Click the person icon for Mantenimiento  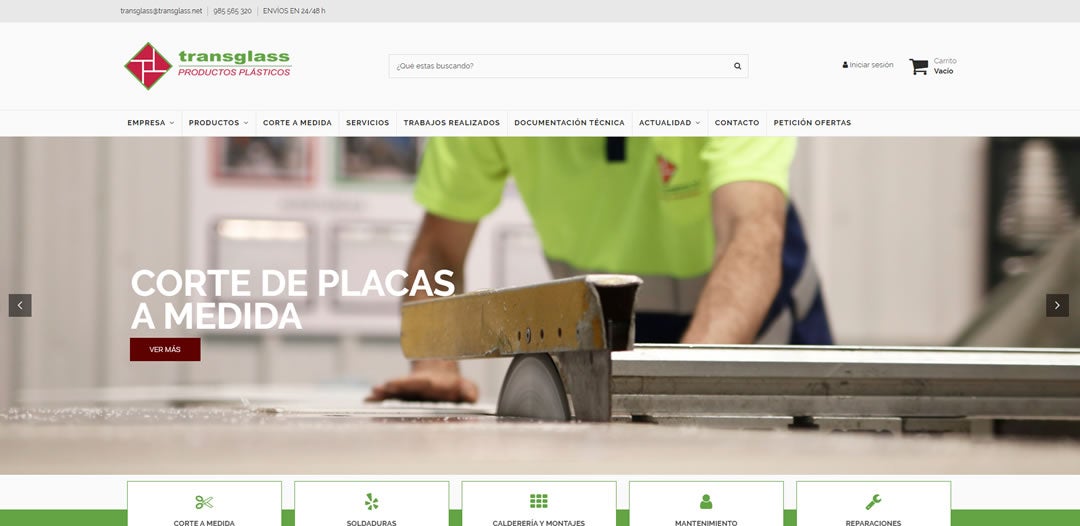pyautogui.click(x=706, y=502)
